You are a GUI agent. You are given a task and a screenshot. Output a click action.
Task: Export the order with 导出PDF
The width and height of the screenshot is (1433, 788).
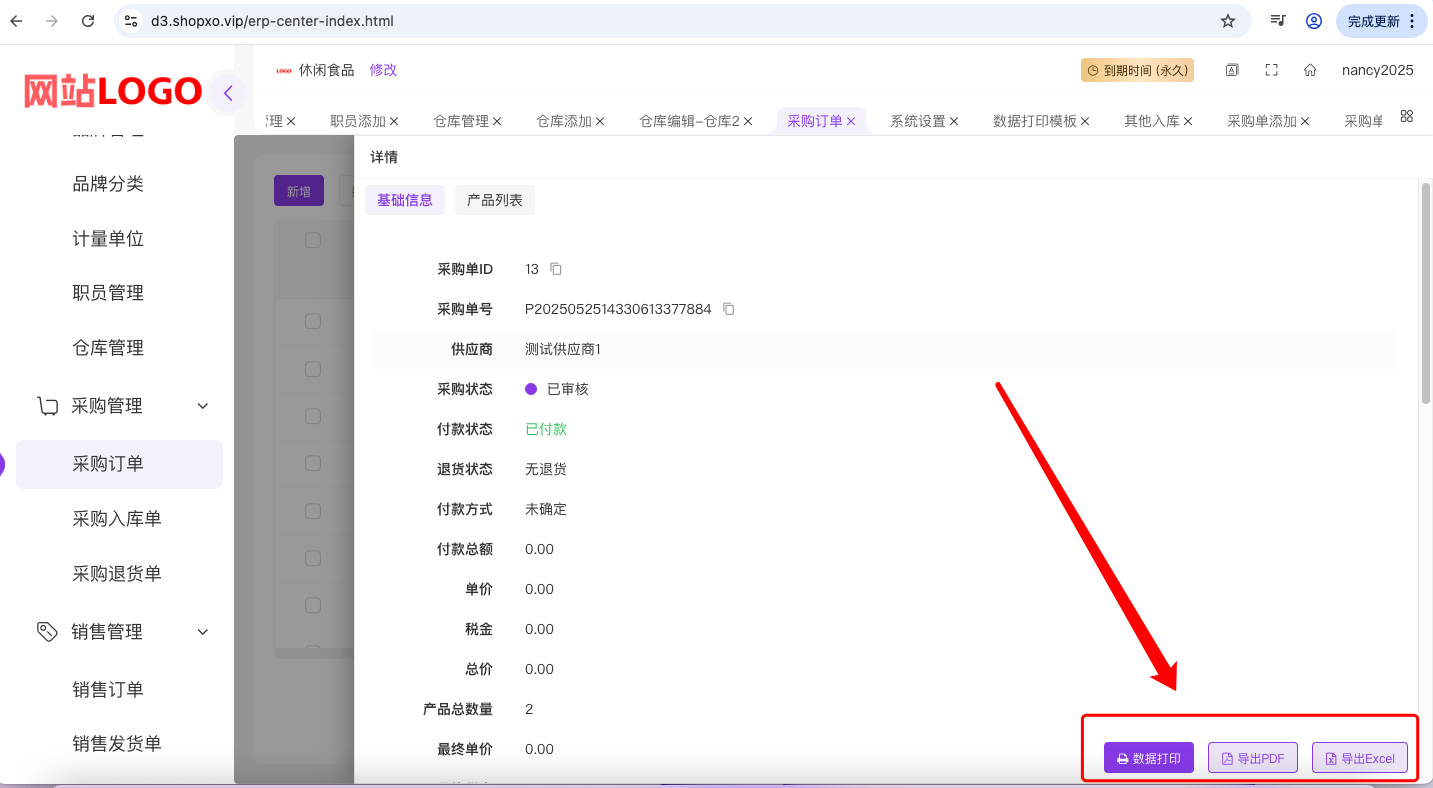1253,758
